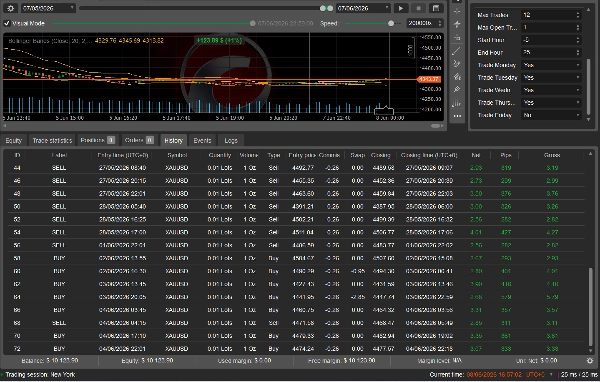Click the date range timeline slider handle
The width and height of the screenshot is (600, 382).
coord(326,8)
